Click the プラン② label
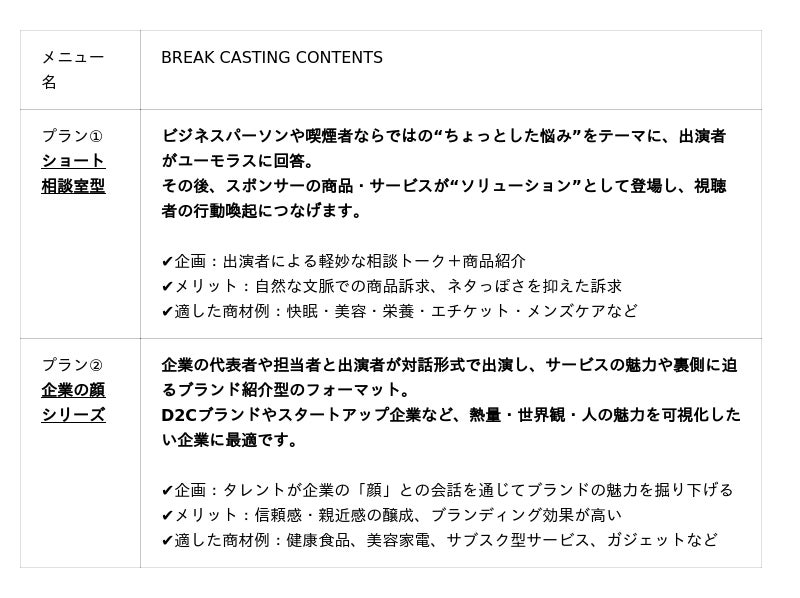800x598 pixels. coord(72,365)
